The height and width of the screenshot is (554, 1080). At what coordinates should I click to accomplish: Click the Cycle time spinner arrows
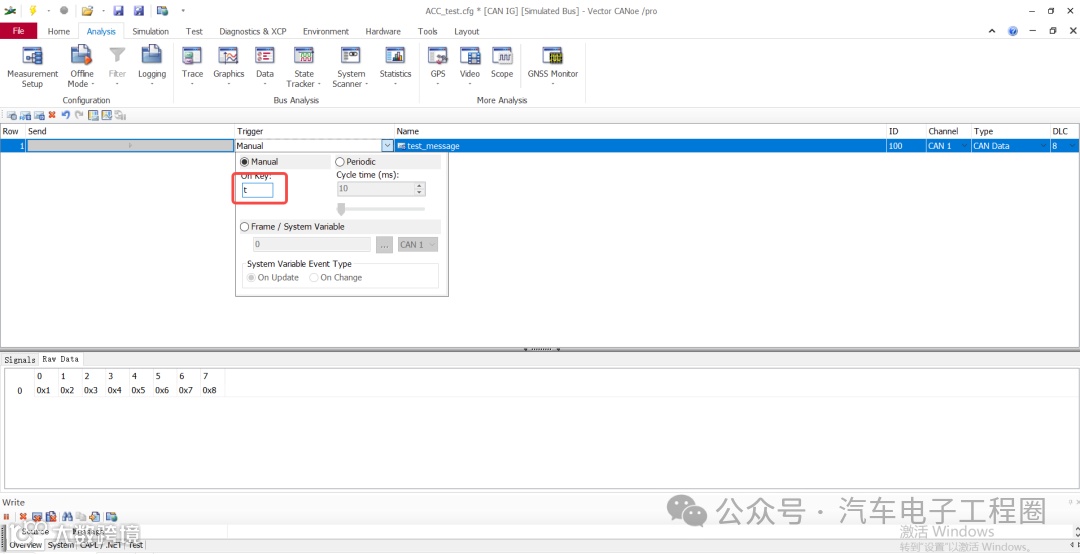click(420, 188)
